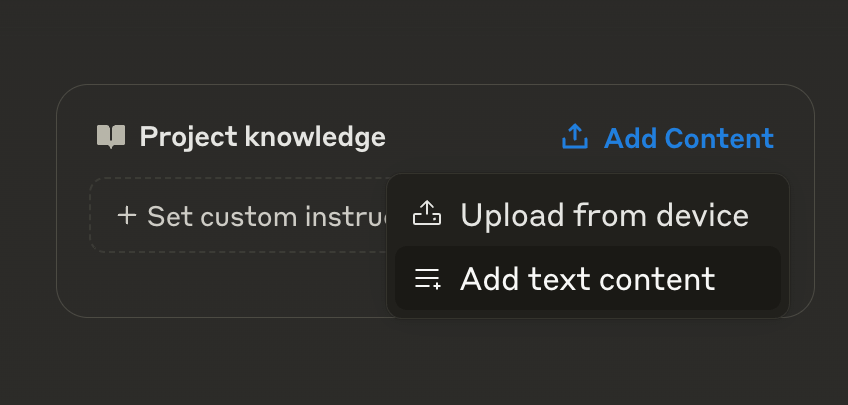Click the highlighted Add text content row
This screenshot has width=848, height=405.
[x=588, y=278]
